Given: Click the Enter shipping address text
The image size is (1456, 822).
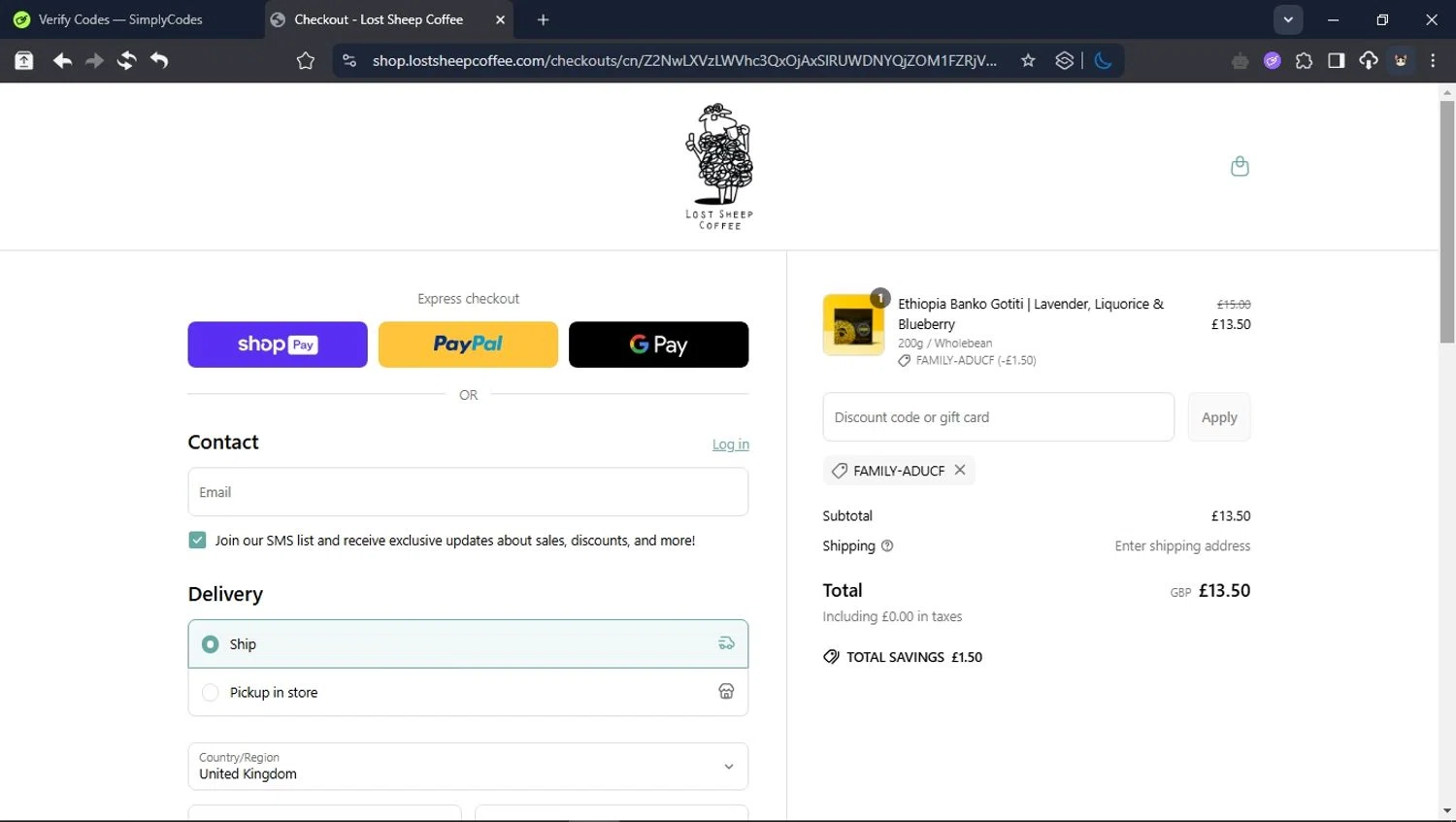Looking at the screenshot, I should click(x=1182, y=546).
